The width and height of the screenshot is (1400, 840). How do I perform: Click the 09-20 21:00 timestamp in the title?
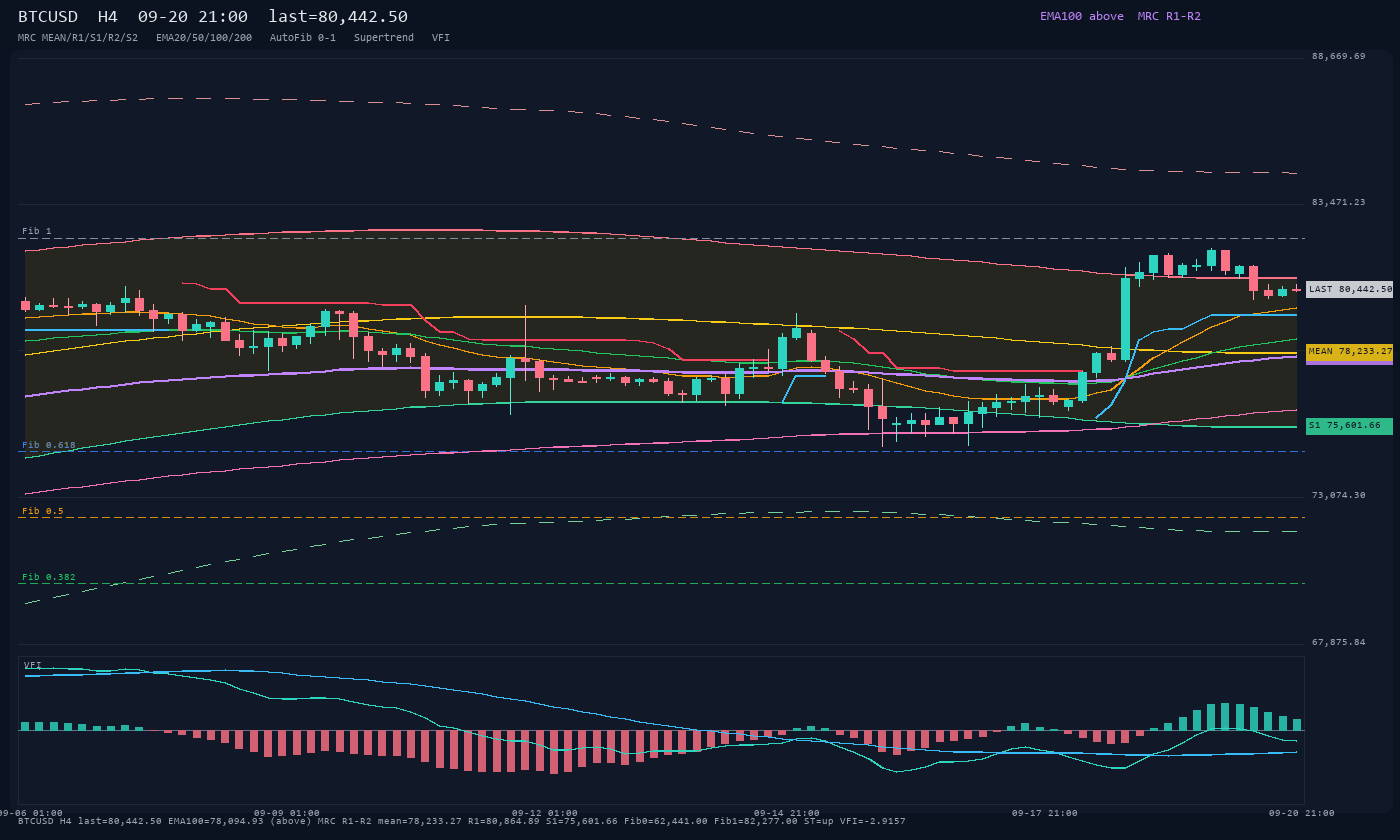tap(193, 16)
